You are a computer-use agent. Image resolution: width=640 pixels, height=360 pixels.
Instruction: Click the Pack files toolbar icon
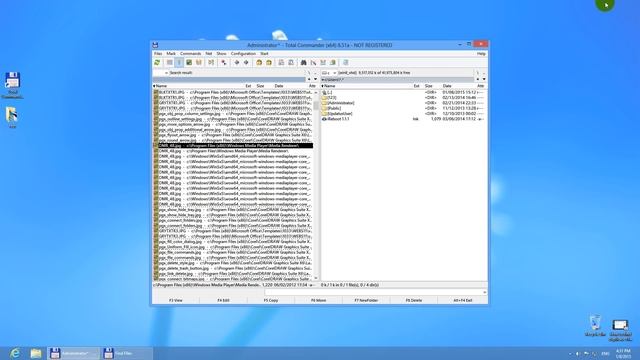259,62
